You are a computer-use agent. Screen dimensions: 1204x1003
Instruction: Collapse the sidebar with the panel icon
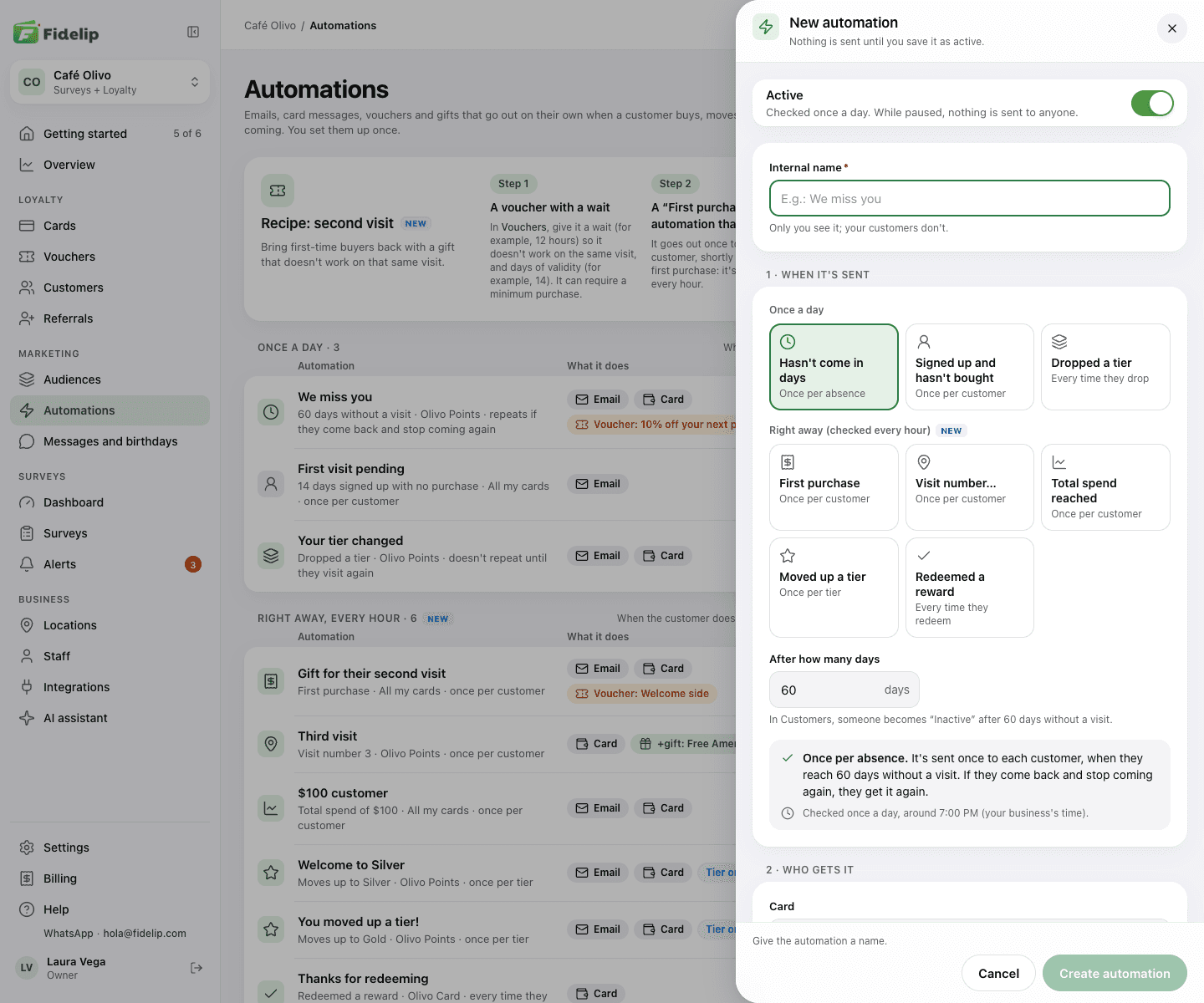click(193, 32)
